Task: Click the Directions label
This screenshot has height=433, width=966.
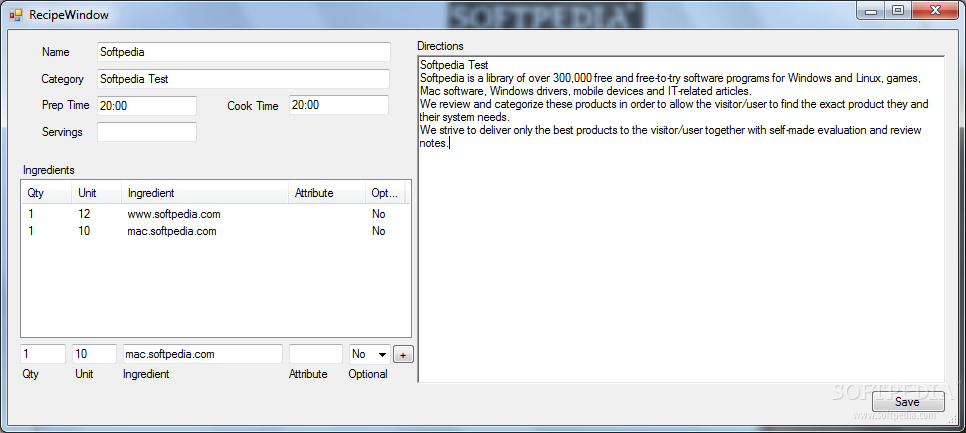Action: pos(440,46)
